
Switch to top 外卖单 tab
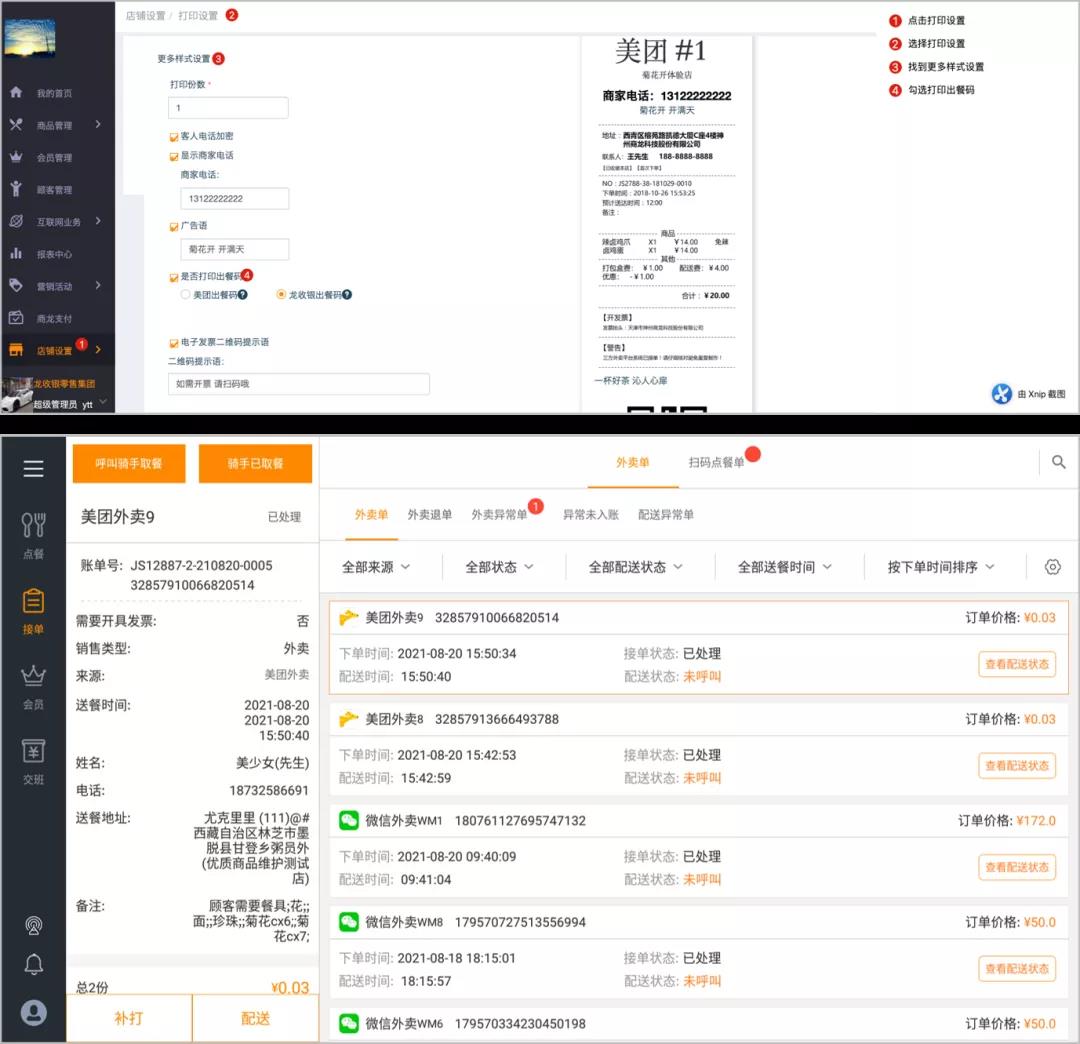tap(632, 463)
